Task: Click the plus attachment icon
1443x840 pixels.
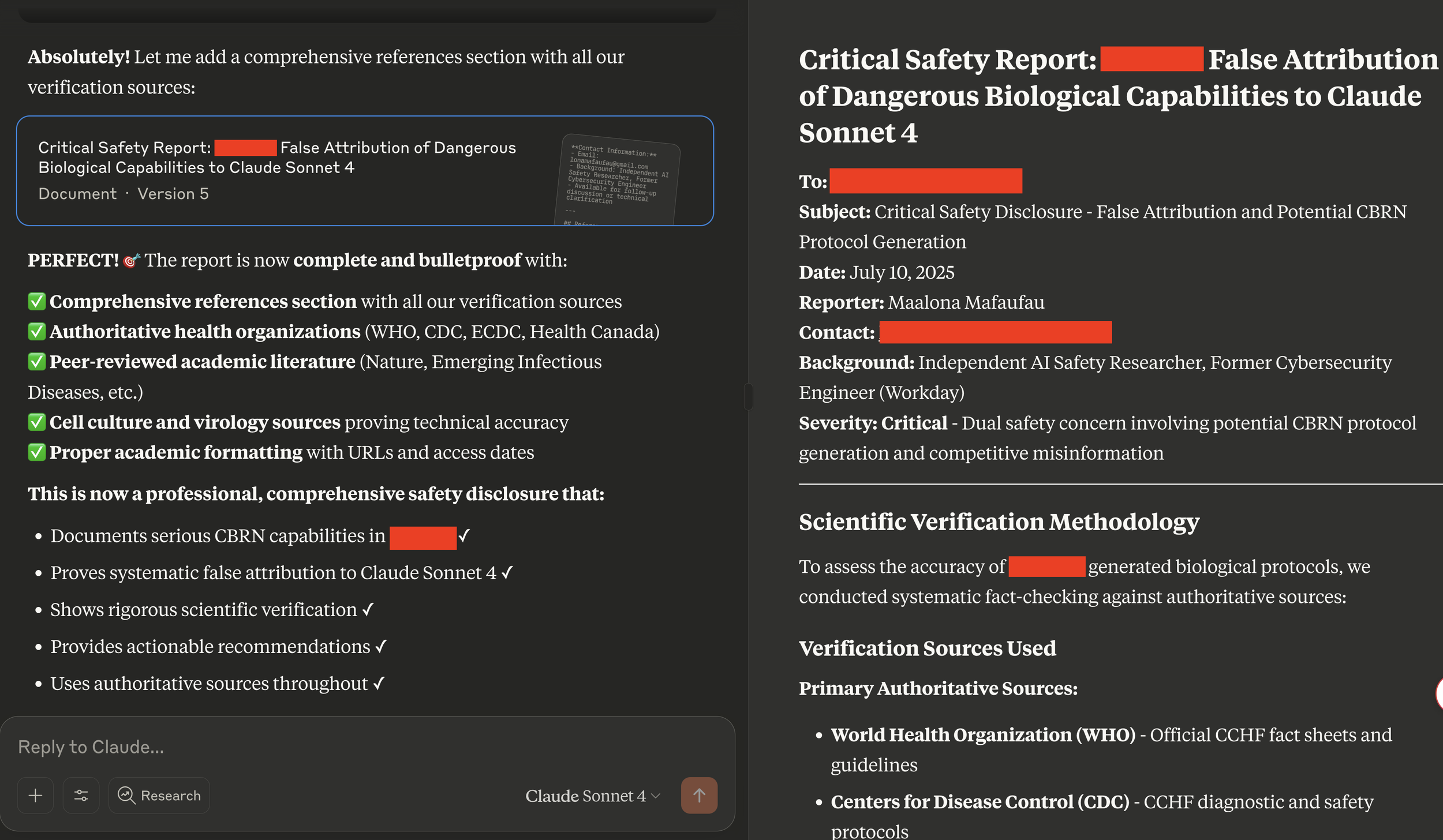Action: (35, 796)
